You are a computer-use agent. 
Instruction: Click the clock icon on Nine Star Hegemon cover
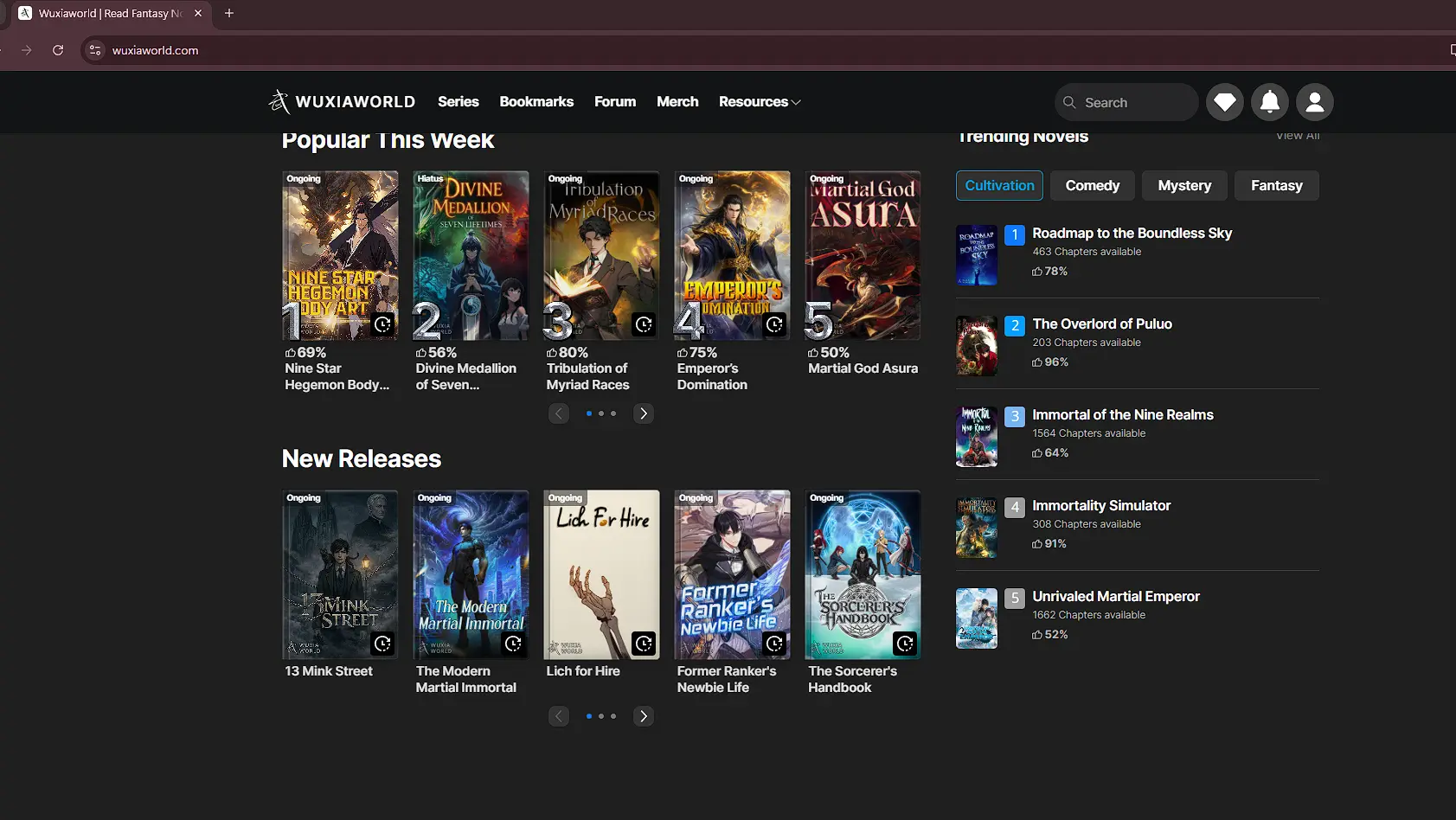tap(382, 324)
